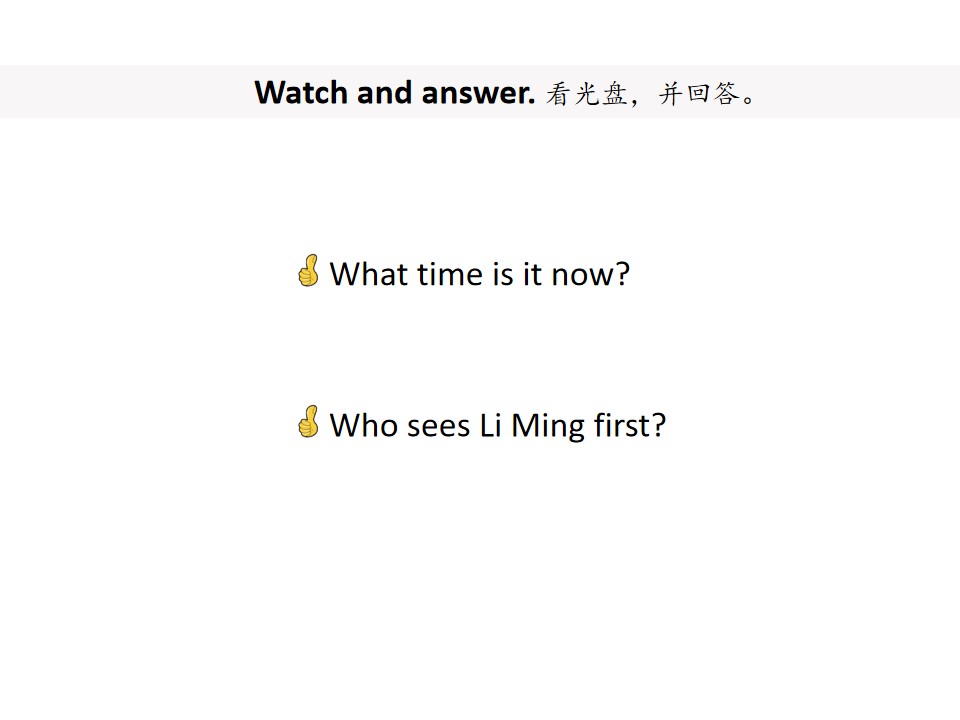This screenshot has width=960, height=720.
Task: Select the question "What time is it now?"
Action: (480, 274)
